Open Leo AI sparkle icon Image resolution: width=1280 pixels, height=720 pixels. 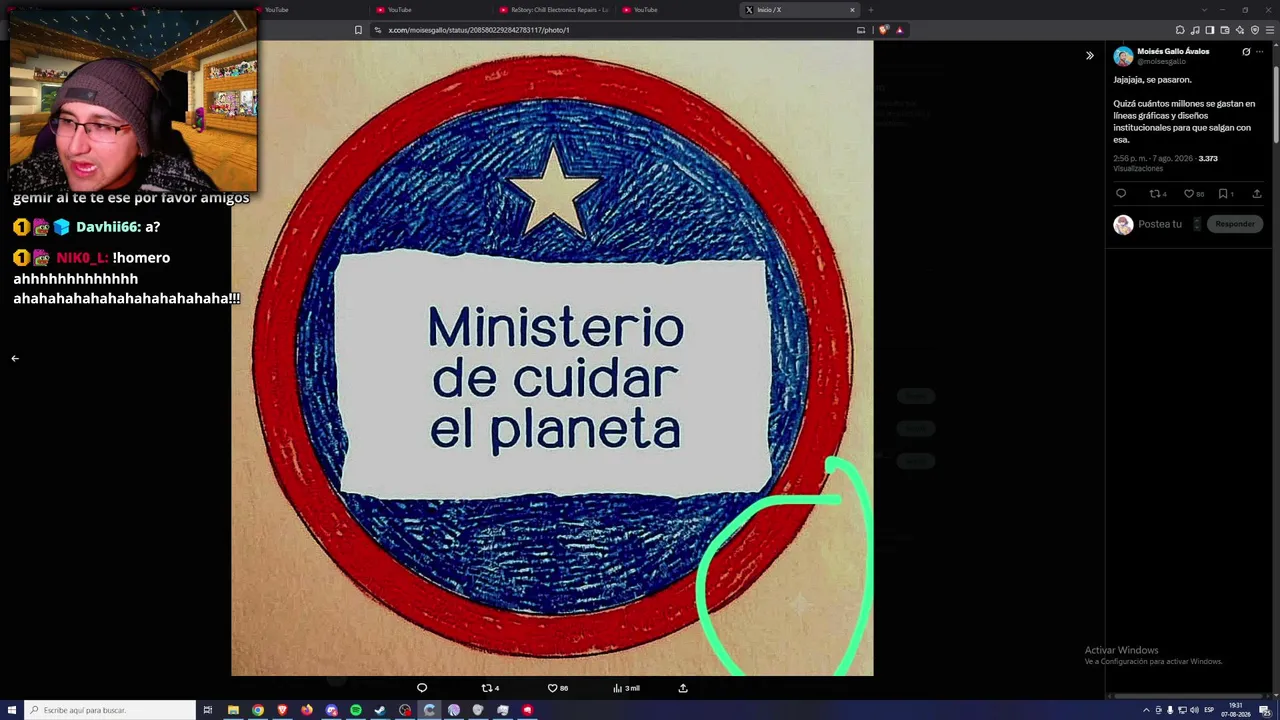[1240, 30]
